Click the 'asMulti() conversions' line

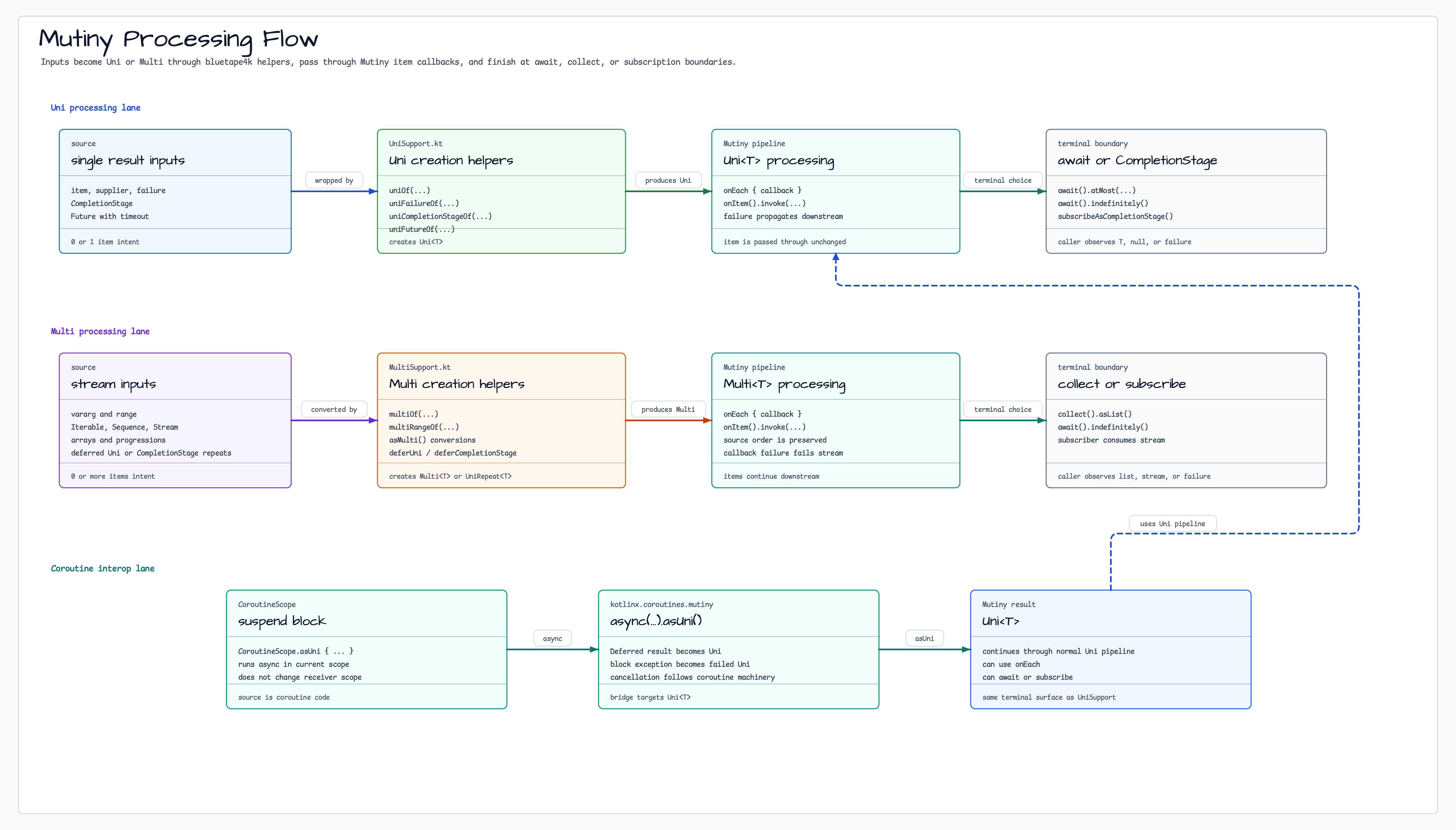pyautogui.click(x=432, y=440)
